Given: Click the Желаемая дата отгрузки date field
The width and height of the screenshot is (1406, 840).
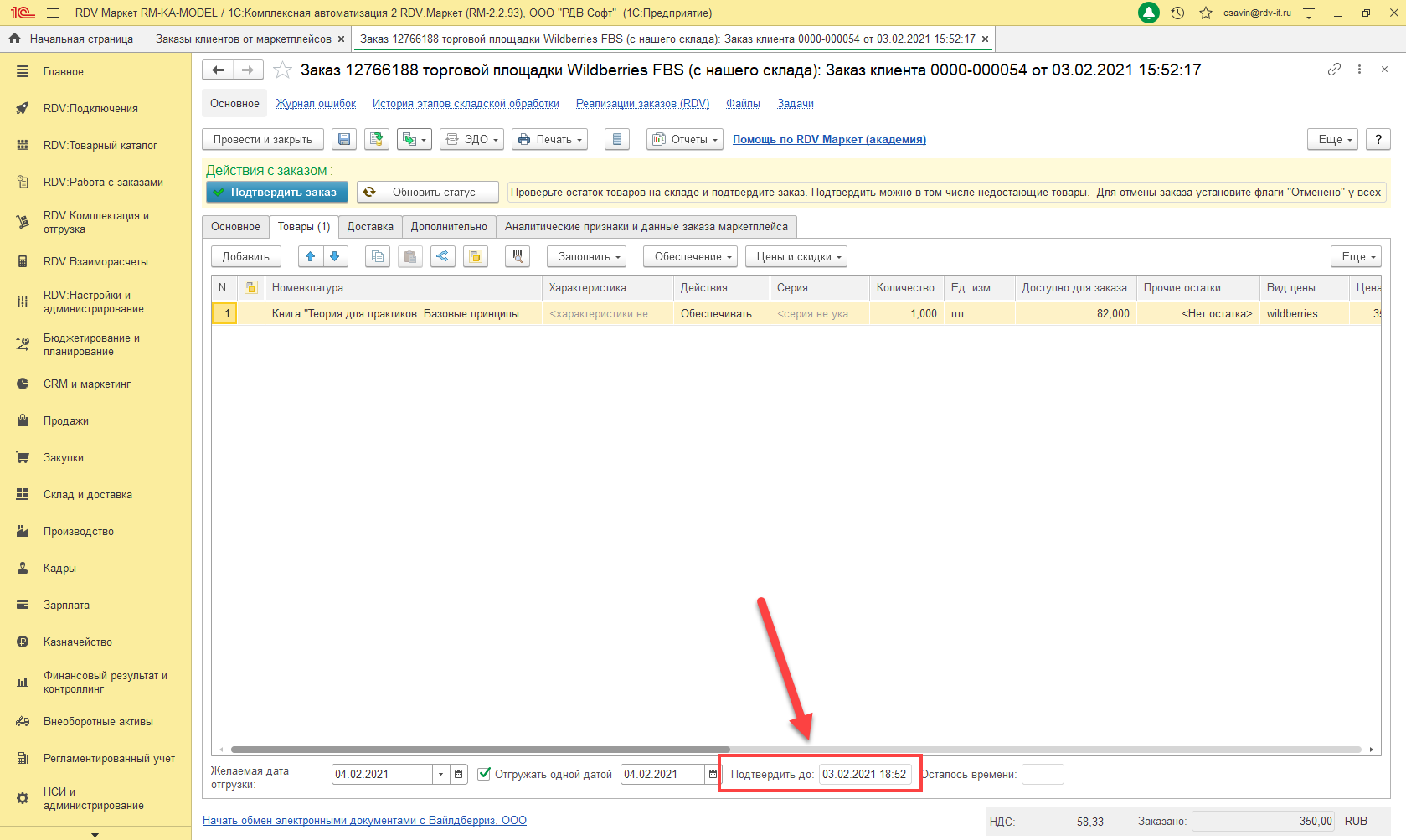Looking at the screenshot, I should (x=382, y=775).
